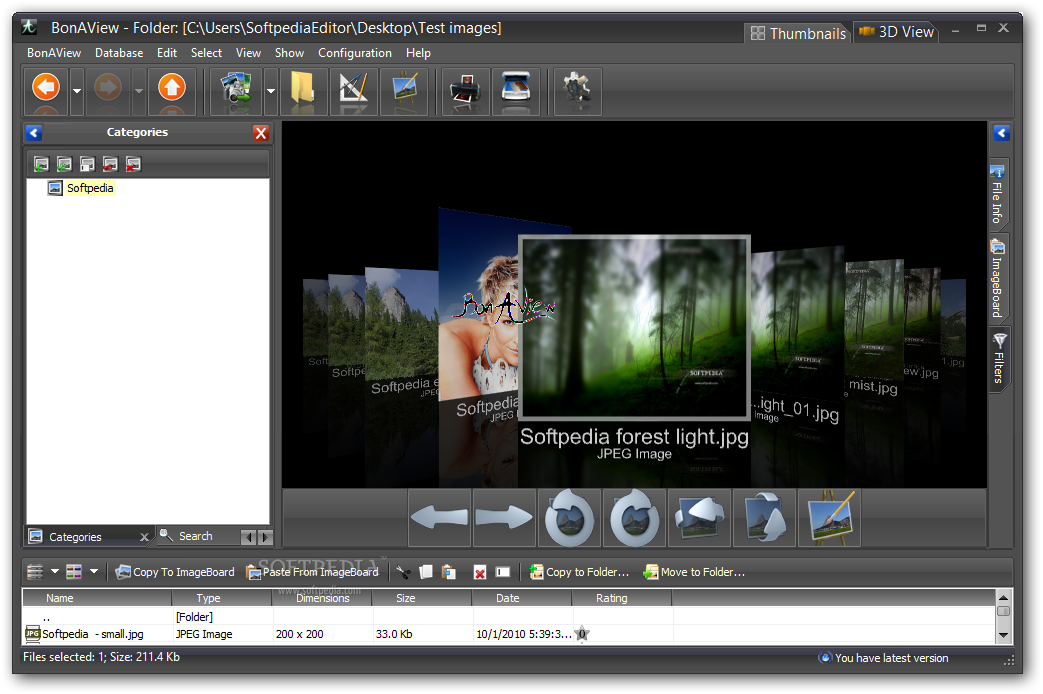Open the Select menu
Screen dimensions: 1043x694
click(x=206, y=53)
